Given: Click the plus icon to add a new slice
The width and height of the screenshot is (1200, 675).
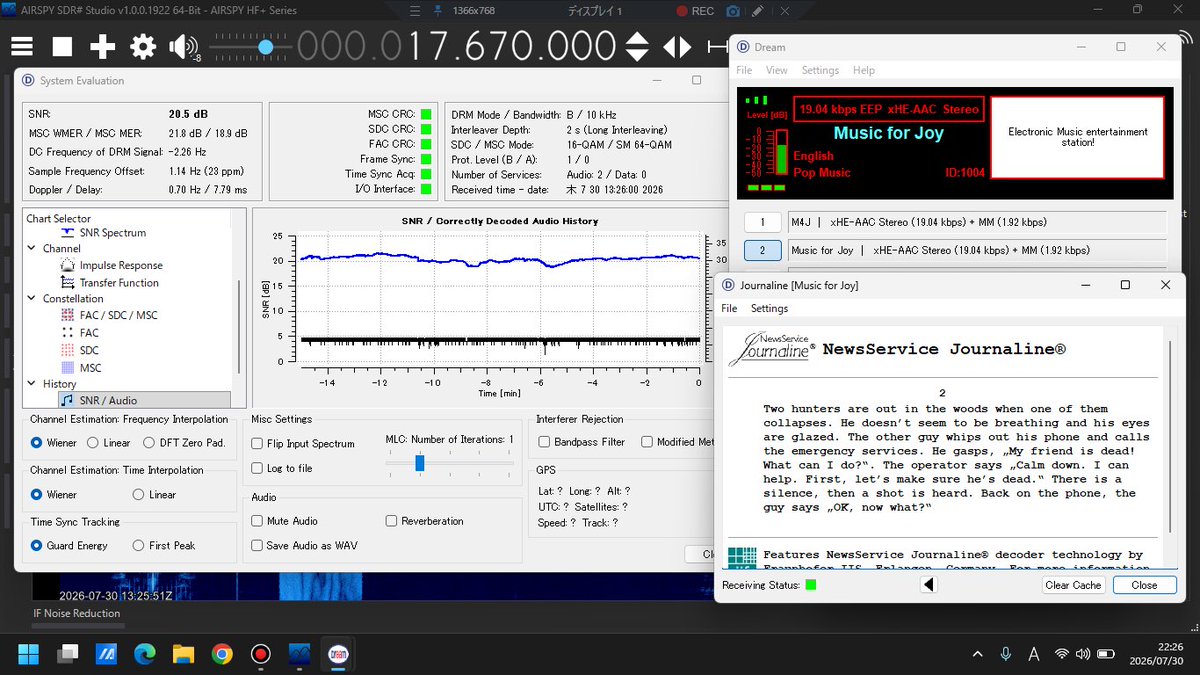Looking at the screenshot, I should pos(103,47).
